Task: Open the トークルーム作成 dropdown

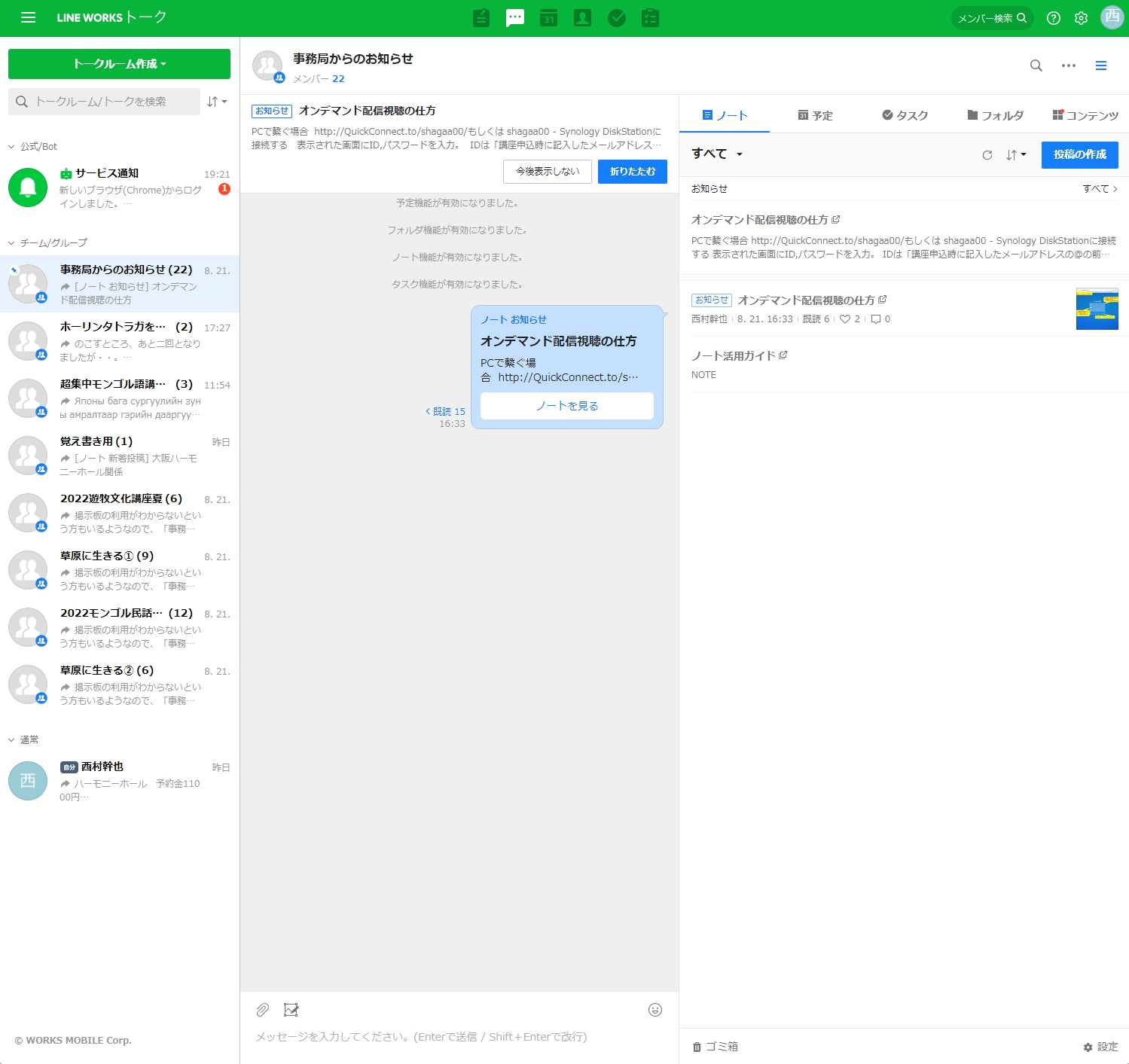Action: pos(119,64)
